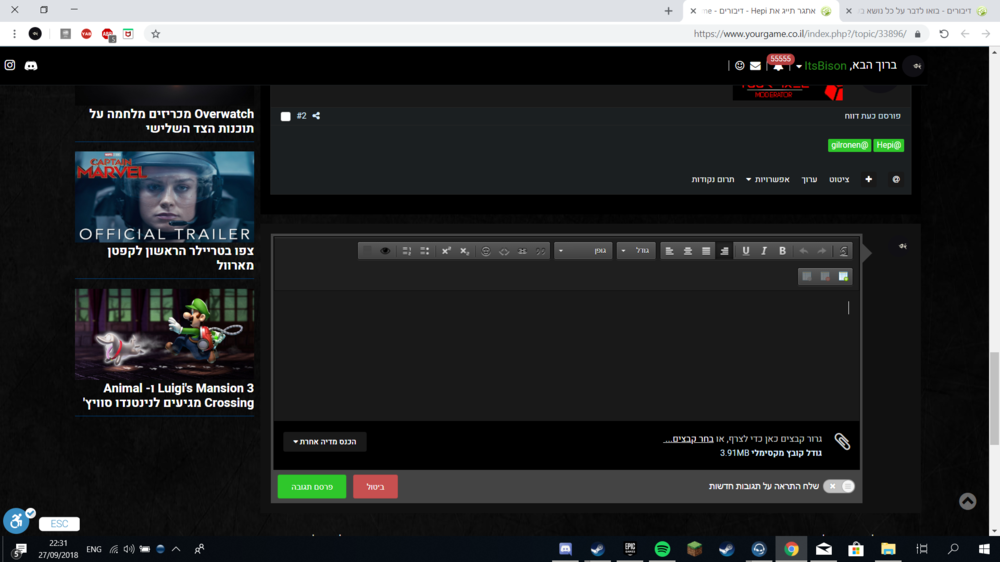Click the eye preview icon in editor toolbar
1000x562 pixels.
click(x=385, y=251)
